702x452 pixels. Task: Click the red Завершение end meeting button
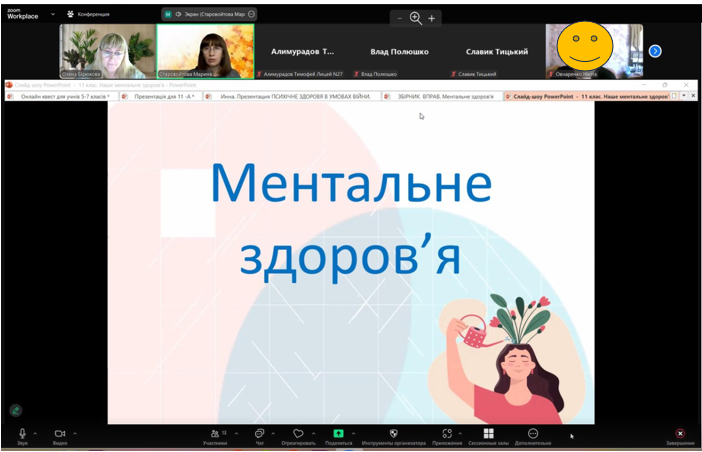point(680,433)
